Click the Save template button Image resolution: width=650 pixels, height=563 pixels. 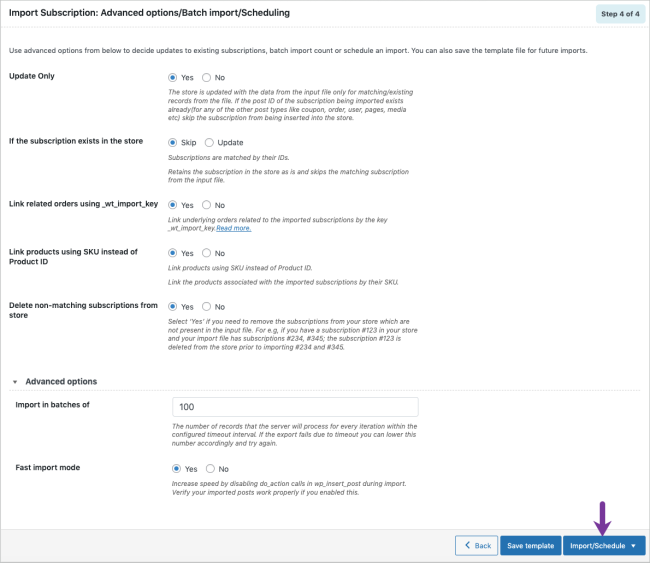click(x=531, y=546)
